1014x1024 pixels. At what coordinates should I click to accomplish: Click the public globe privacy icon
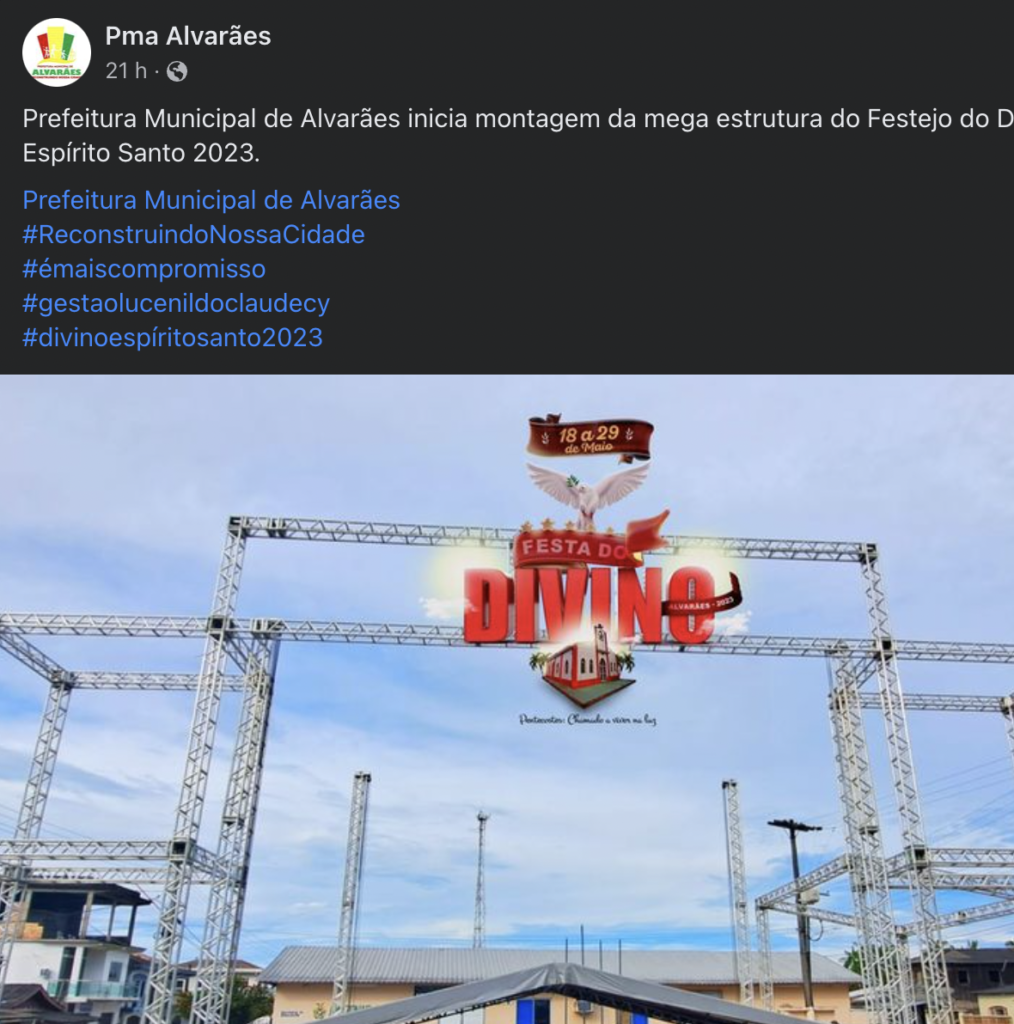tap(177, 71)
